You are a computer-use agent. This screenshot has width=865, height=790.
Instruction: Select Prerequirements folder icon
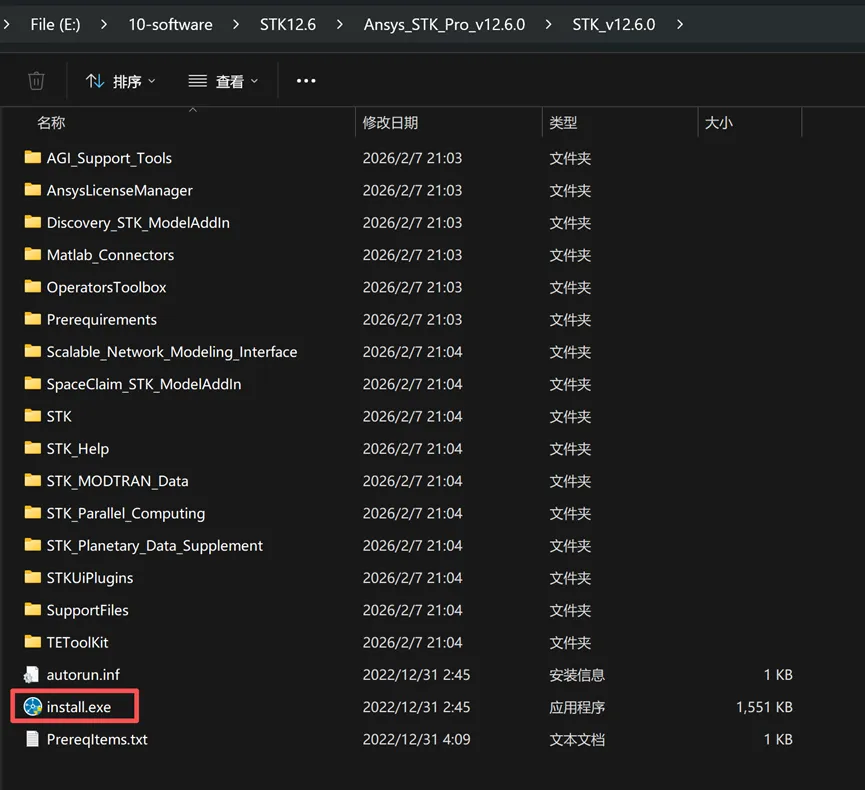coord(33,319)
